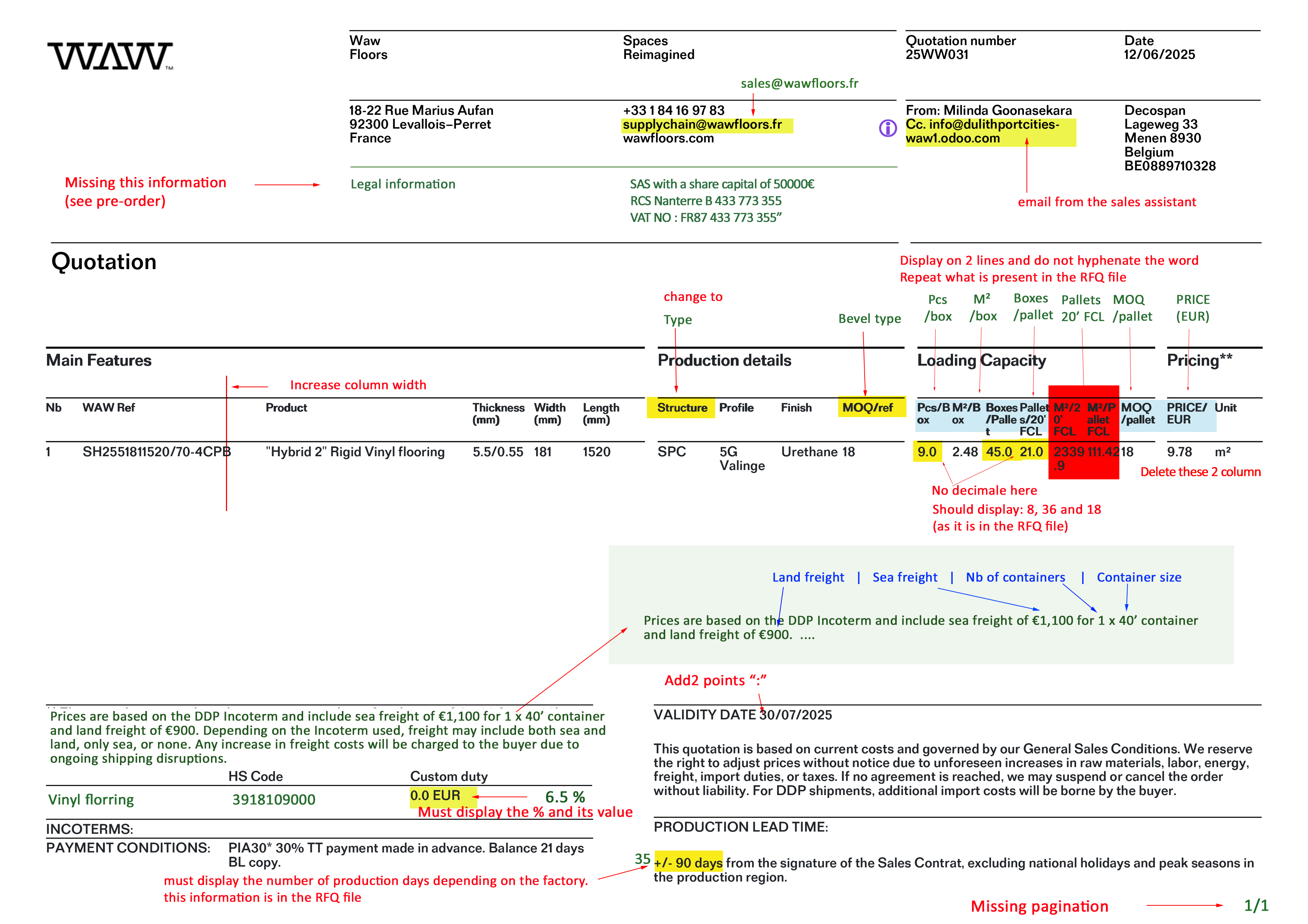Click the wawfloors.com website link

coord(668,138)
